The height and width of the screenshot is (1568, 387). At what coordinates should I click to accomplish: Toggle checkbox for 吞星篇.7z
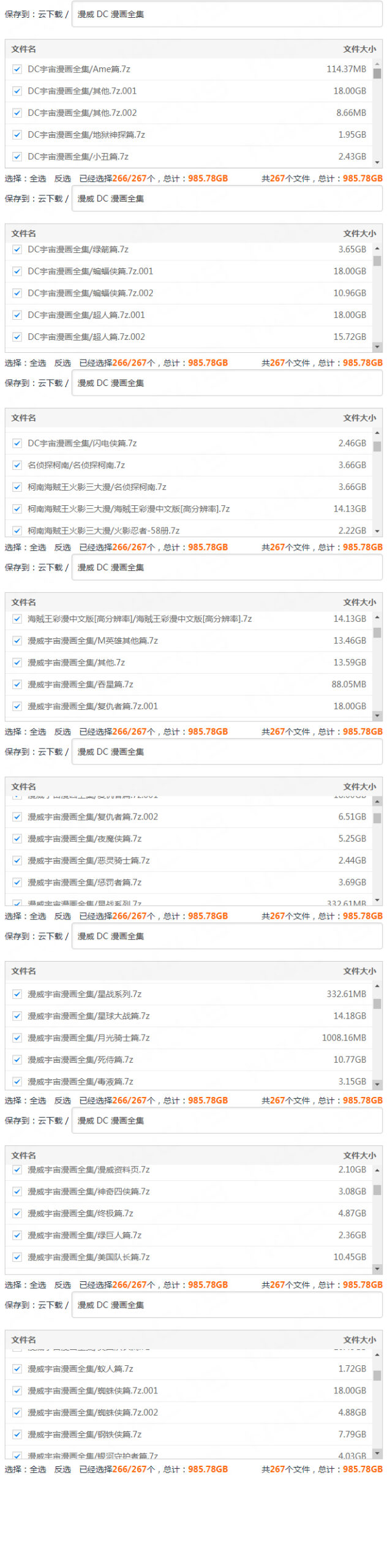point(17,684)
